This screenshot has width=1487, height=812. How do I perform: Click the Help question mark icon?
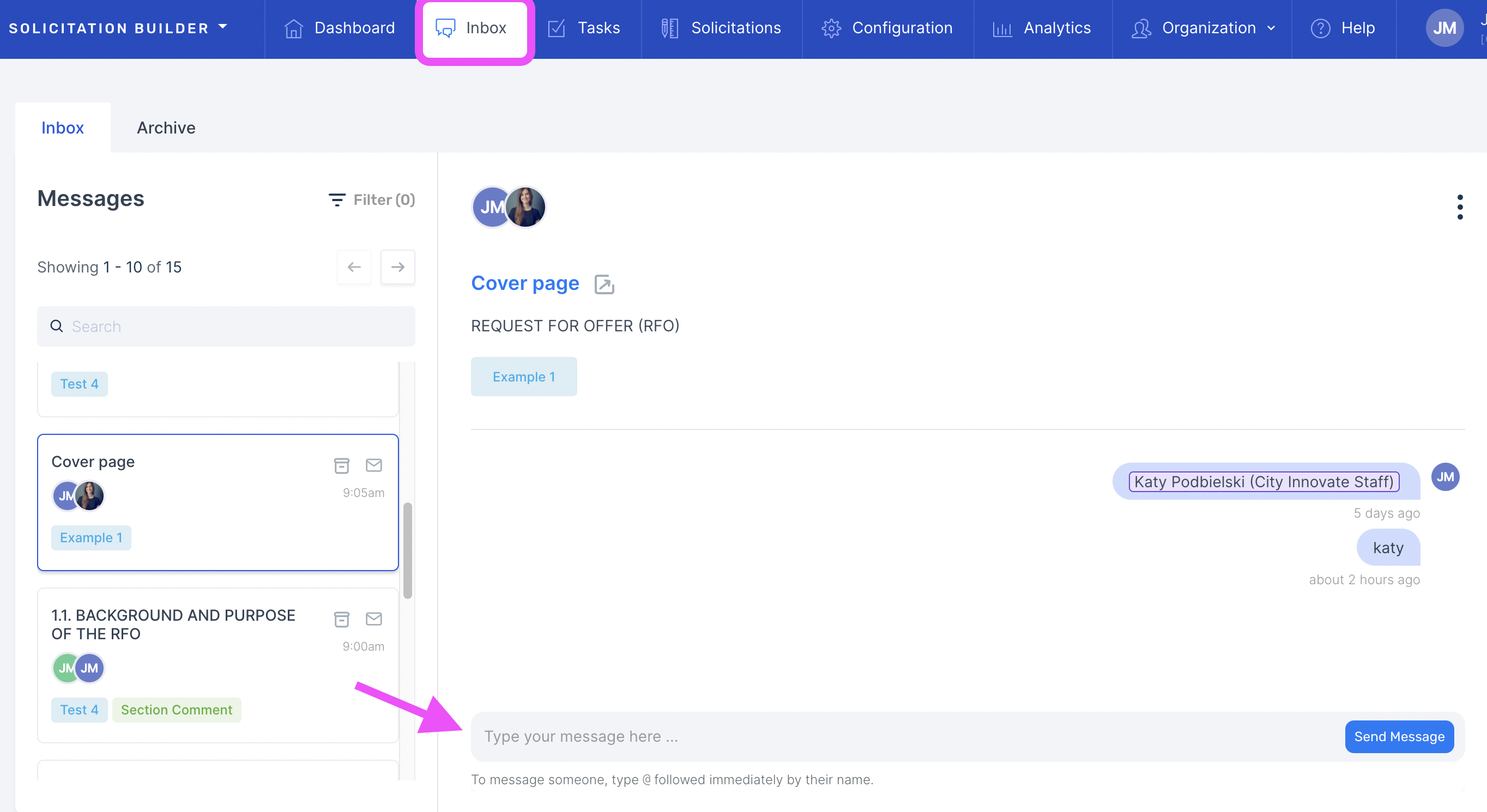(x=1320, y=28)
